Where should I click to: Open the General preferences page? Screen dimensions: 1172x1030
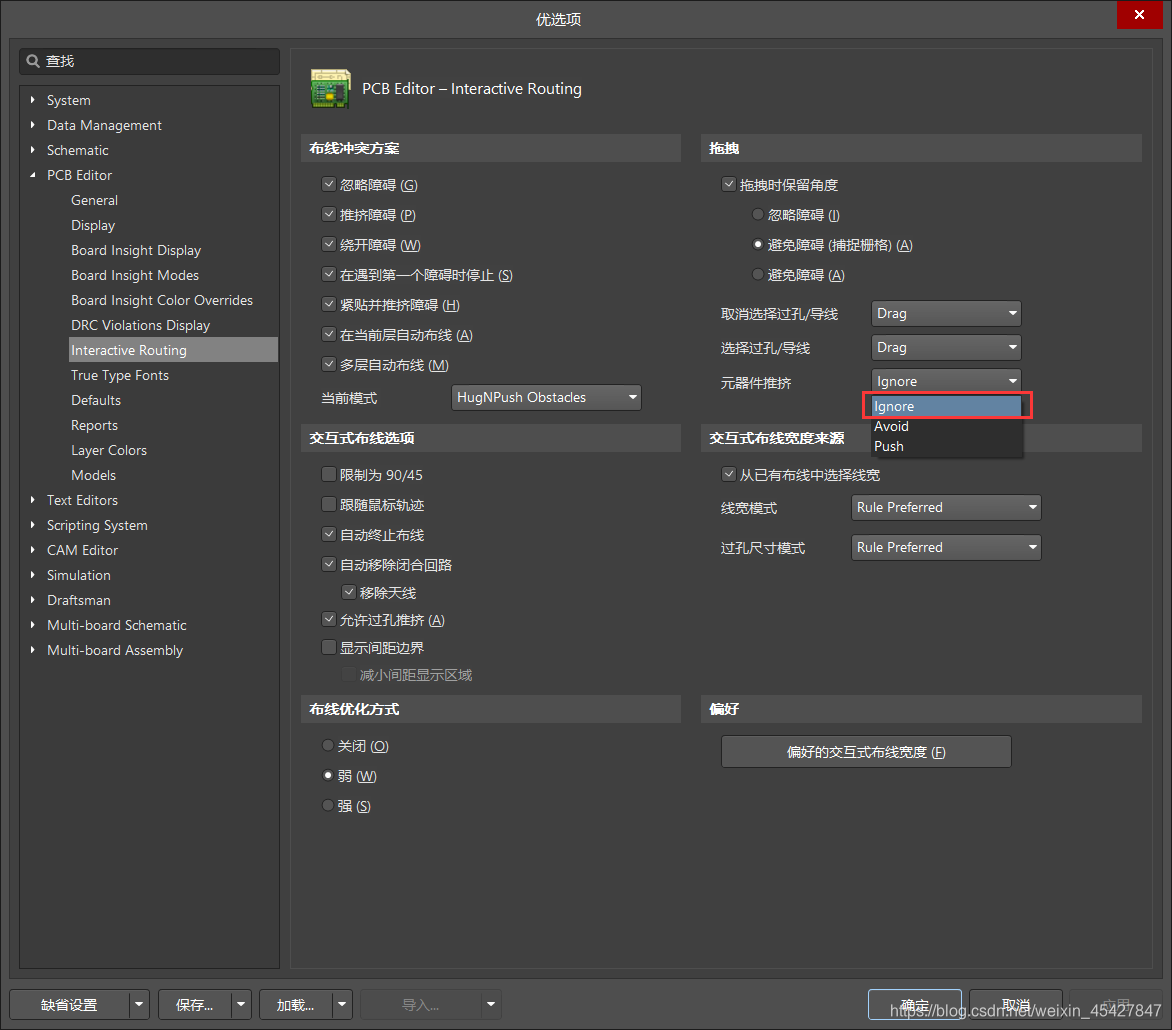[94, 200]
